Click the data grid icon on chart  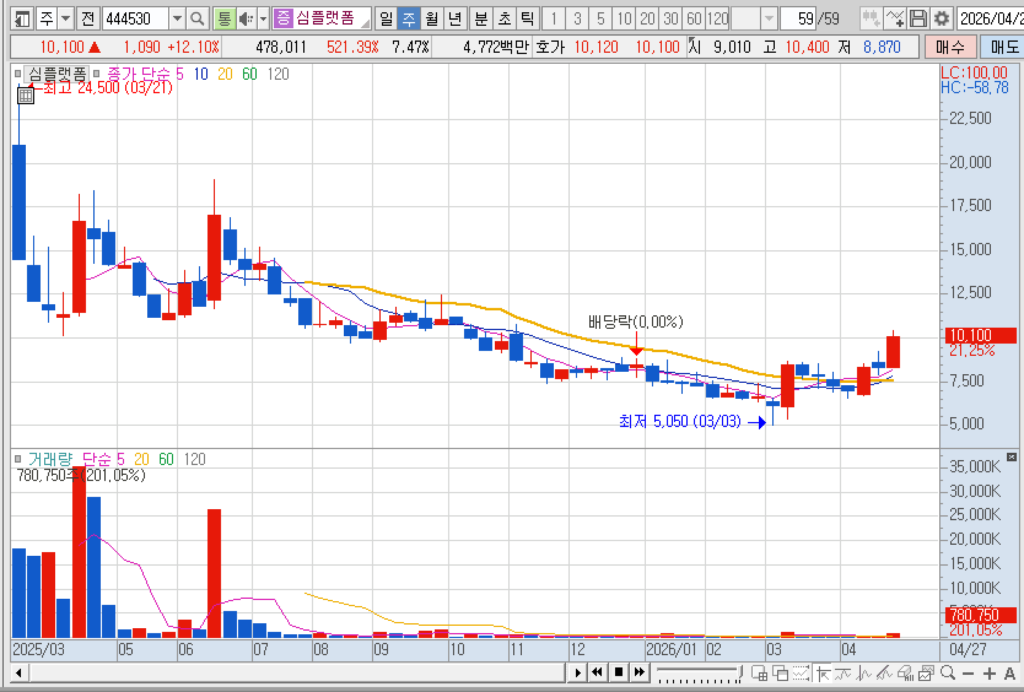25,96
